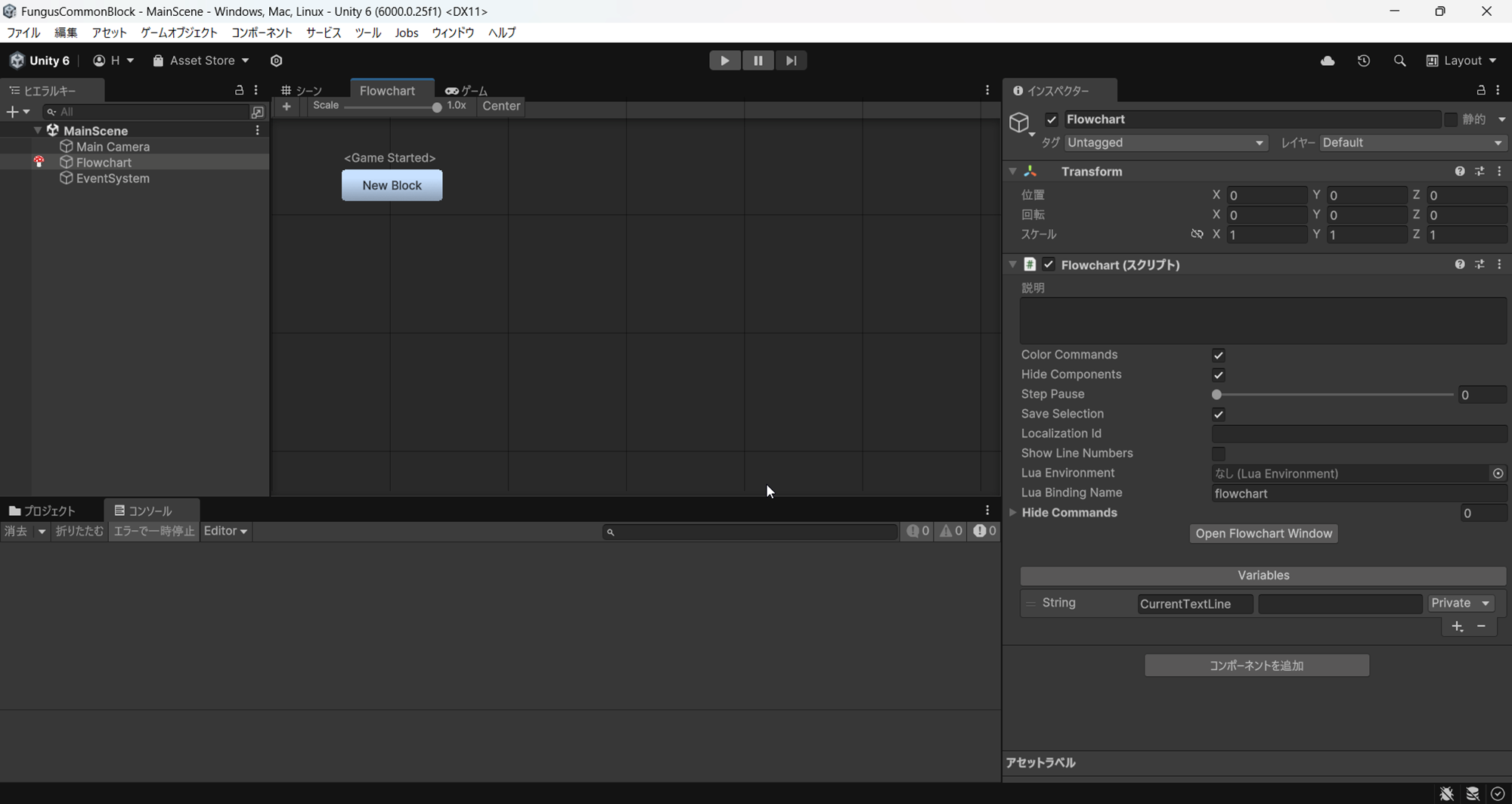The image size is (1512, 804).
Task: Click the コンポーネントを追加 button
Action: coord(1256,665)
